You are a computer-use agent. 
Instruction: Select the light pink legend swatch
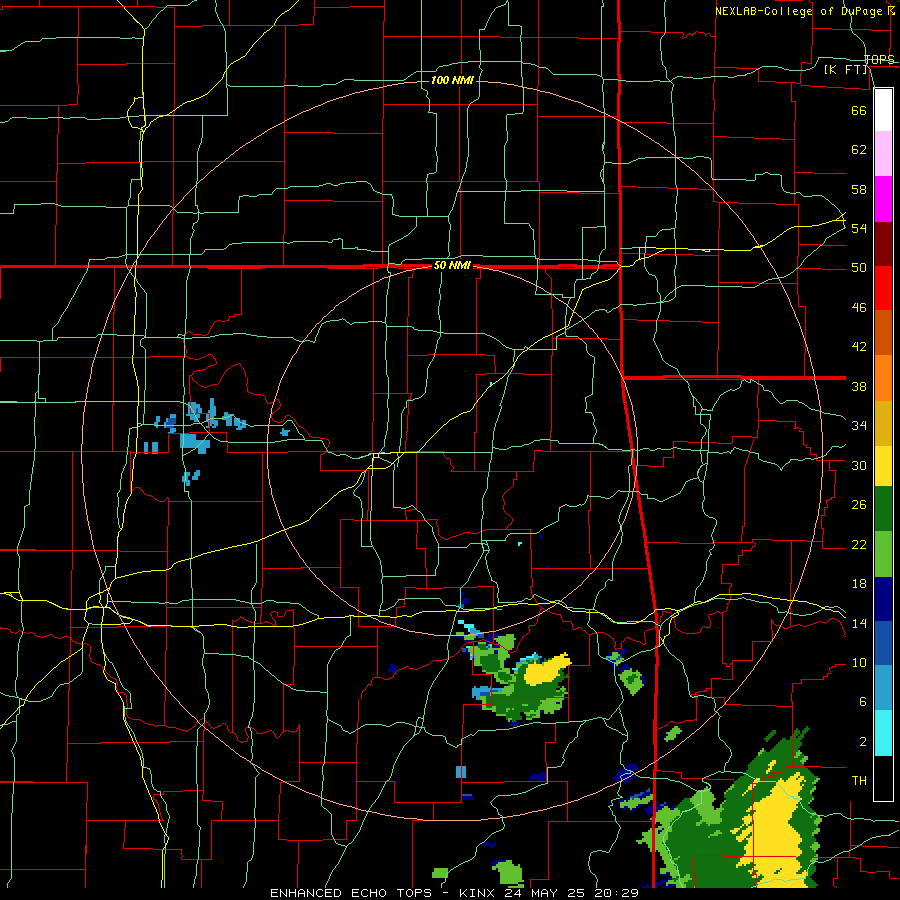click(883, 153)
